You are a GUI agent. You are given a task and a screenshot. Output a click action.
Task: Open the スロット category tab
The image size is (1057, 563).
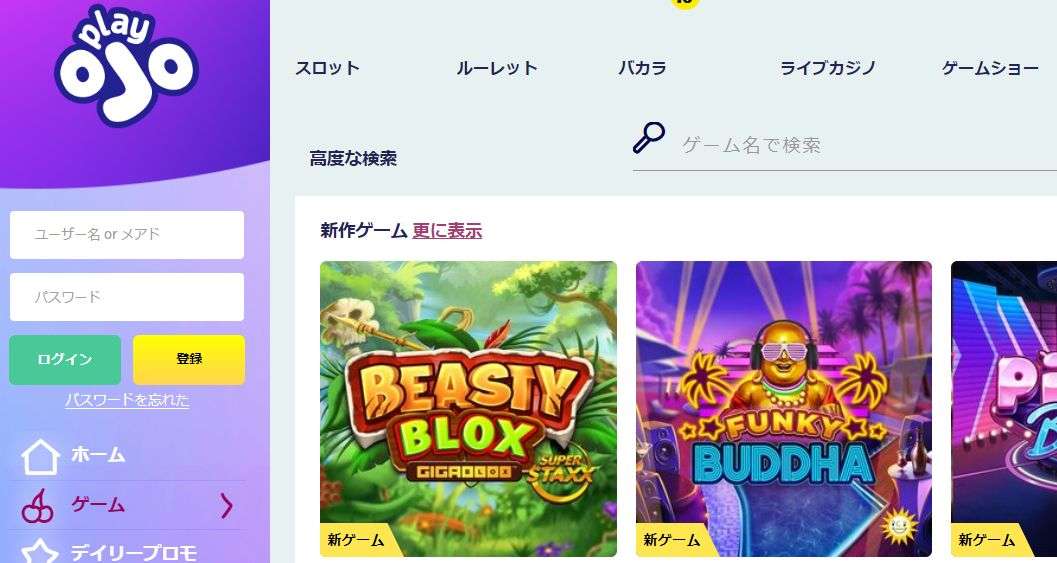328,68
